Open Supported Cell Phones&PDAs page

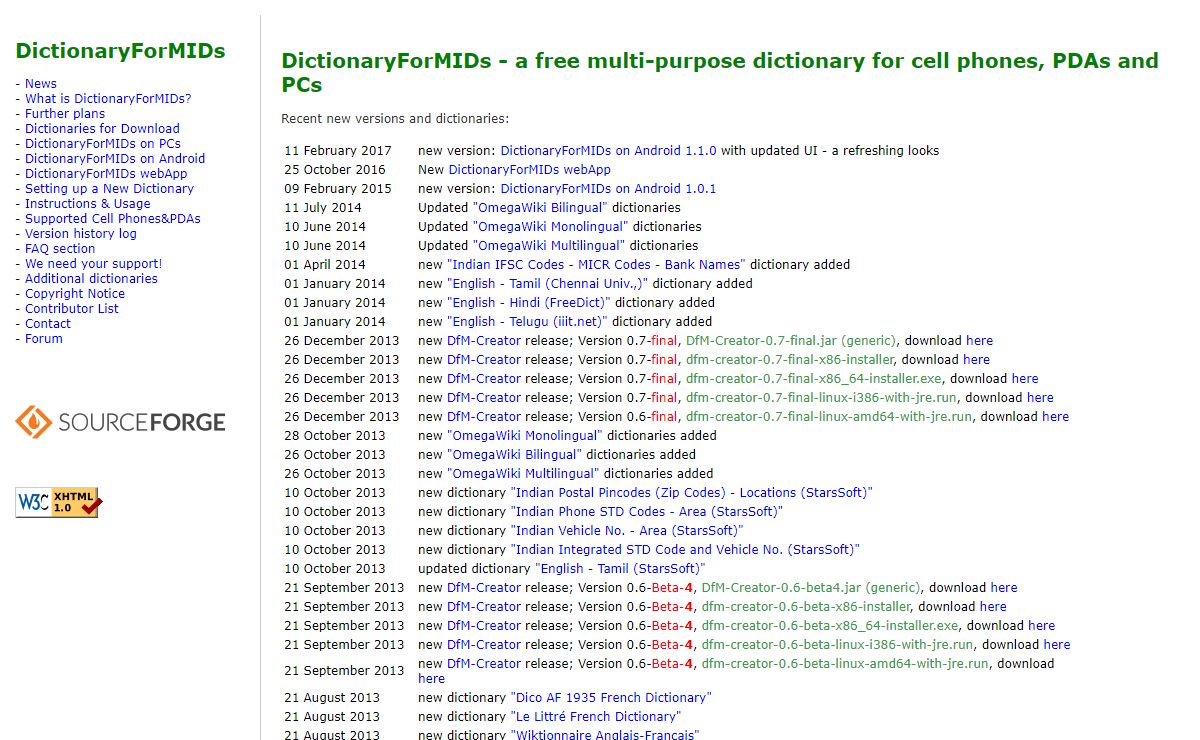pyautogui.click(x=113, y=219)
